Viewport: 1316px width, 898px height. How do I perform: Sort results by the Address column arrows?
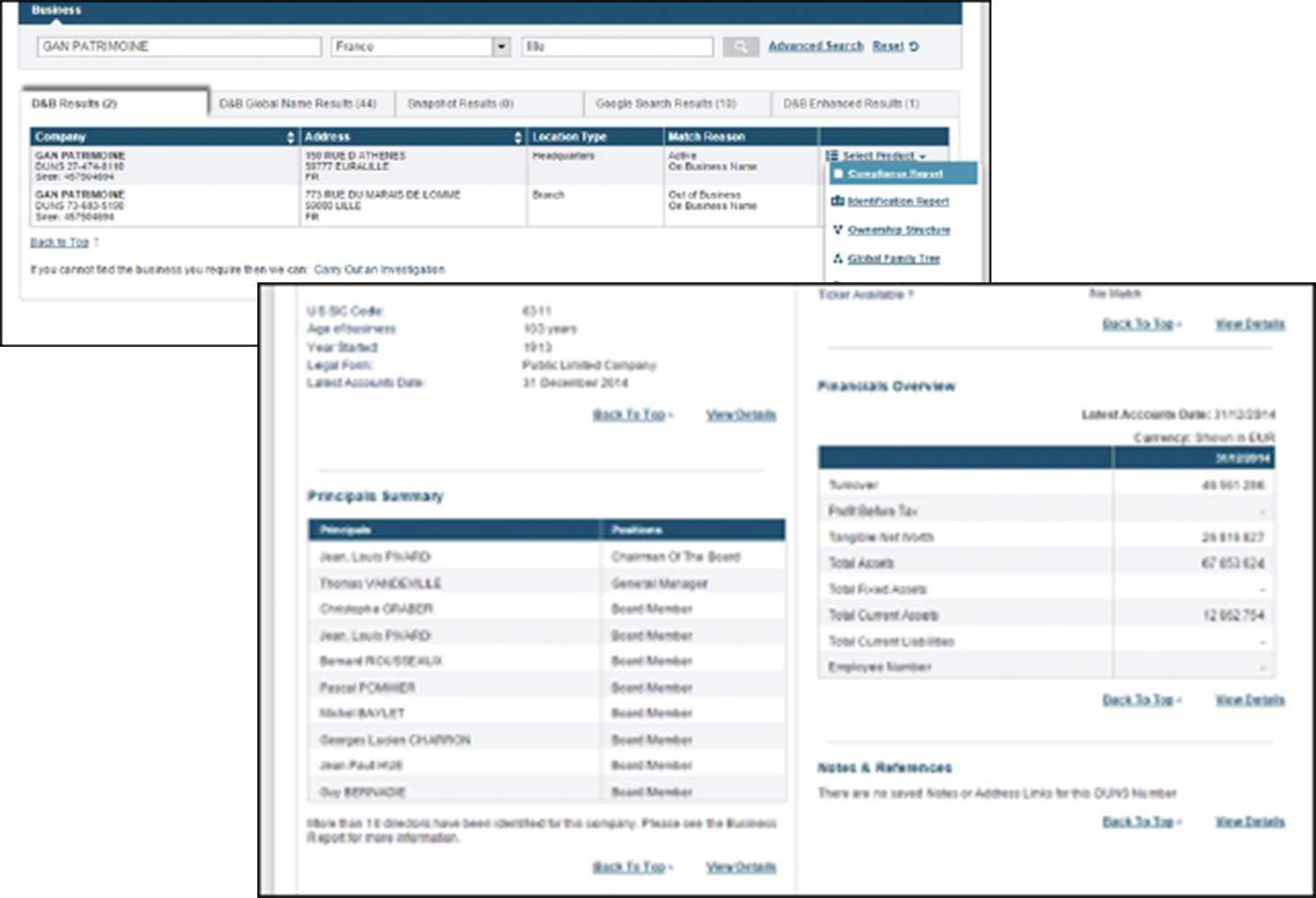point(518,137)
